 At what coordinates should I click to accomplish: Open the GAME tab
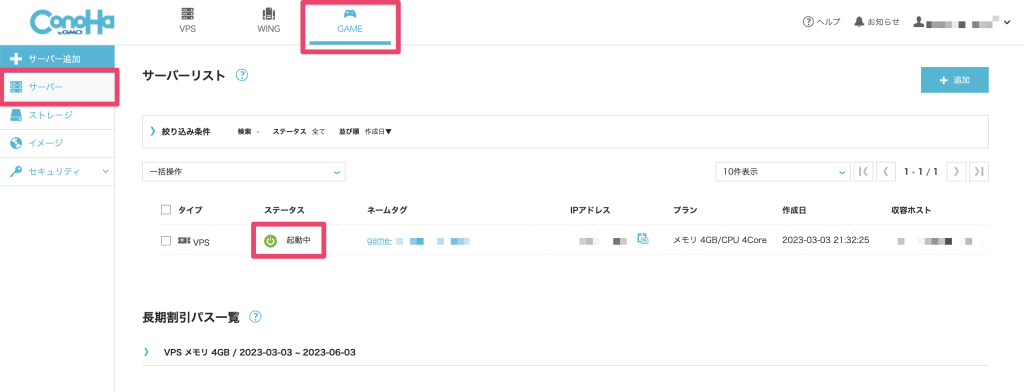pyautogui.click(x=349, y=21)
